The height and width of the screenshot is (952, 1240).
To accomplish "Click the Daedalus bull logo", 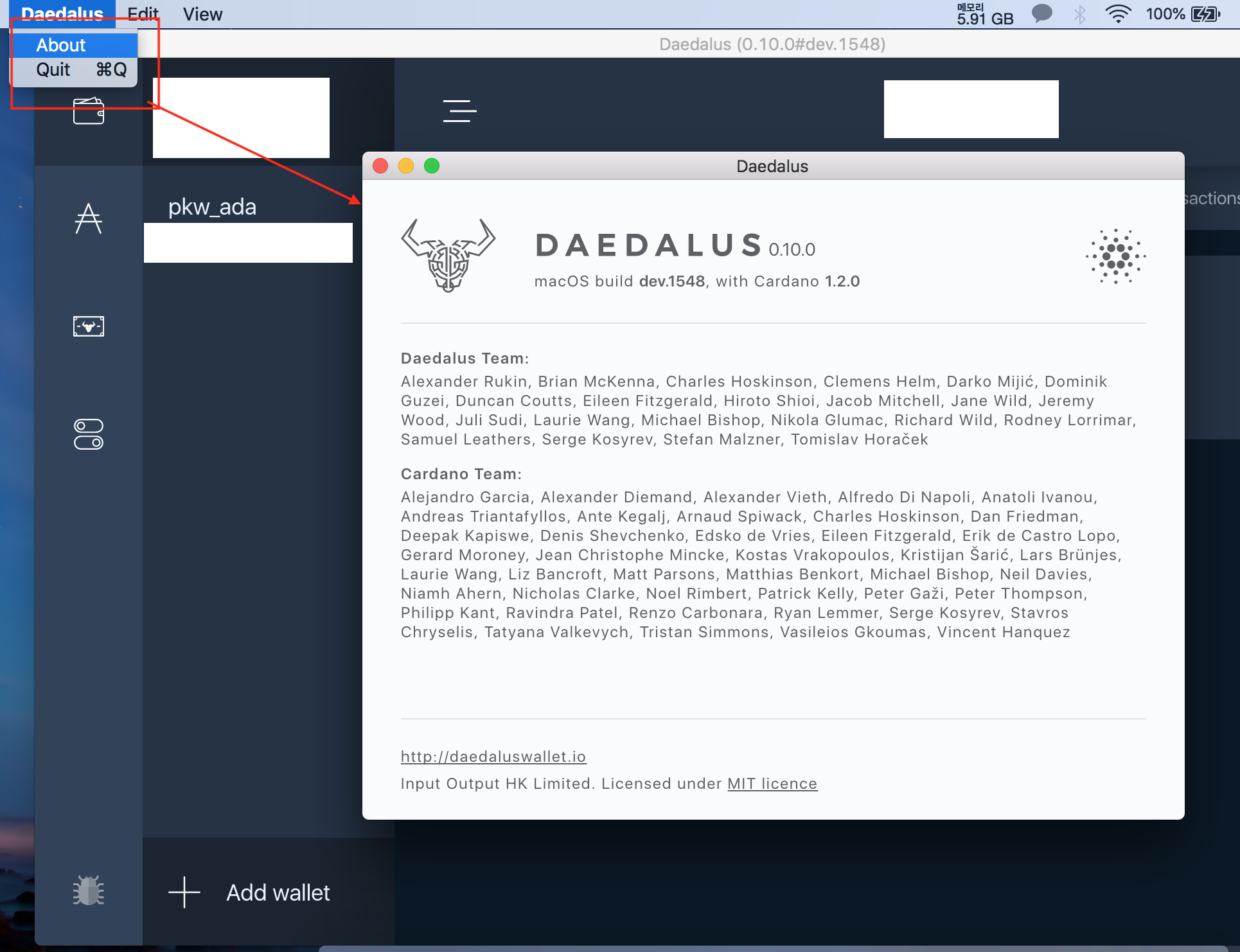I will 448,256.
